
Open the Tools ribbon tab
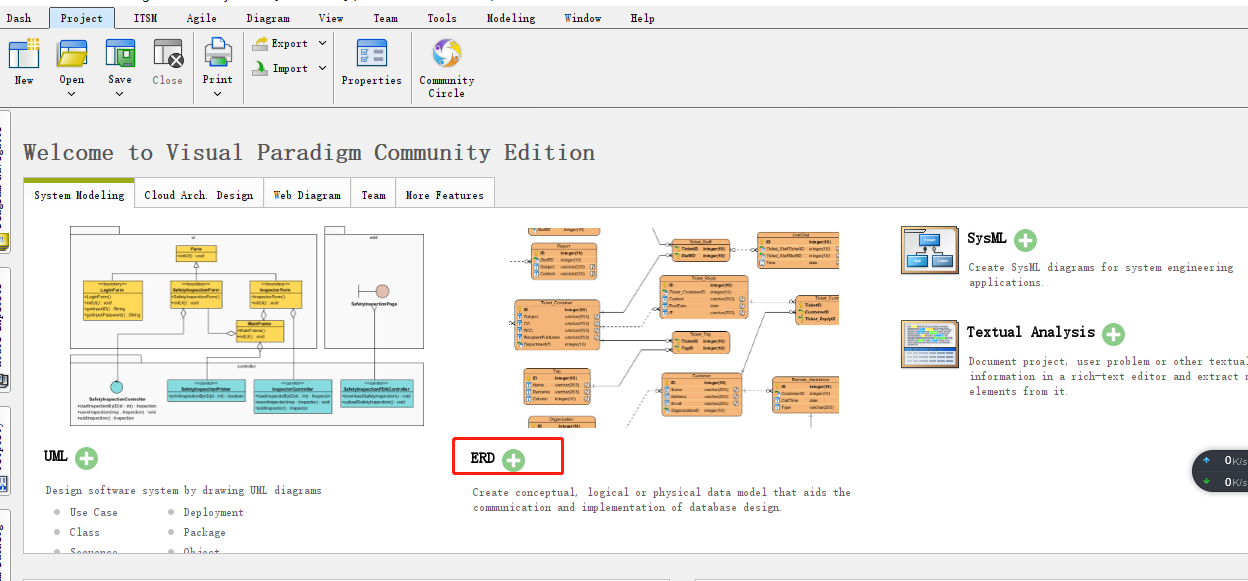click(442, 18)
